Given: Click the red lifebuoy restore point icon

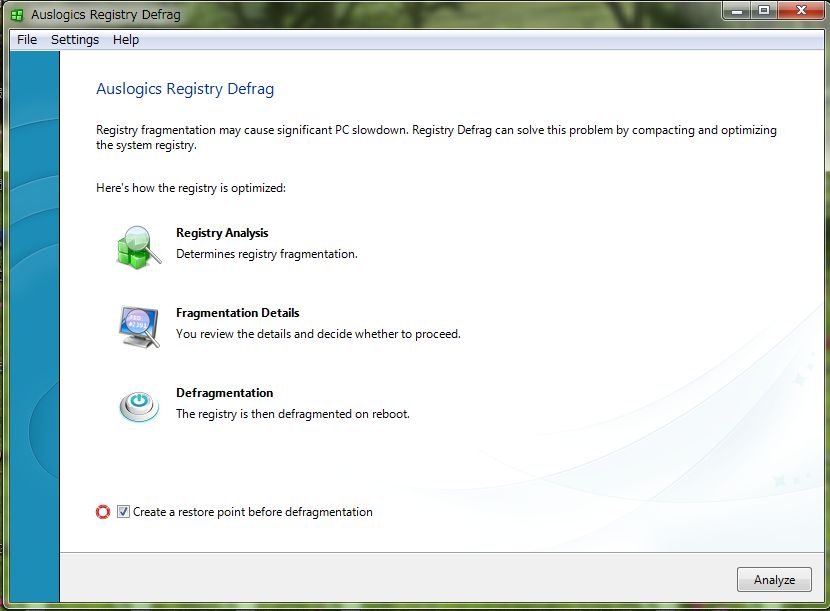Looking at the screenshot, I should (102, 512).
